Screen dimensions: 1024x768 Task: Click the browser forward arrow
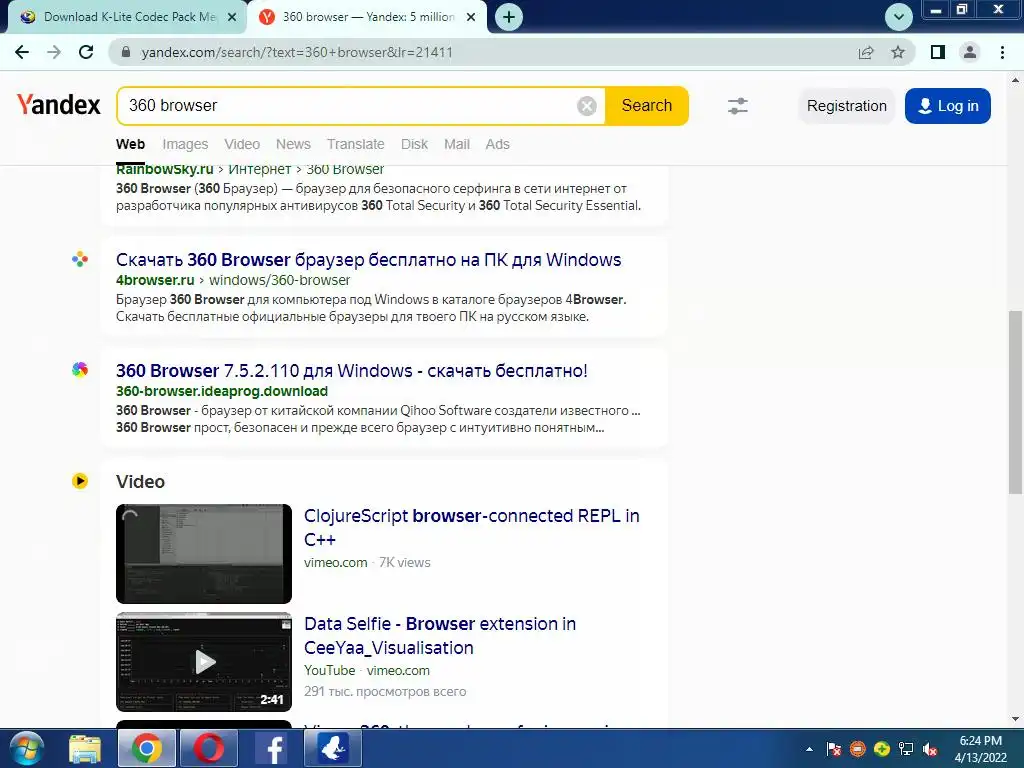[x=54, y=52]
